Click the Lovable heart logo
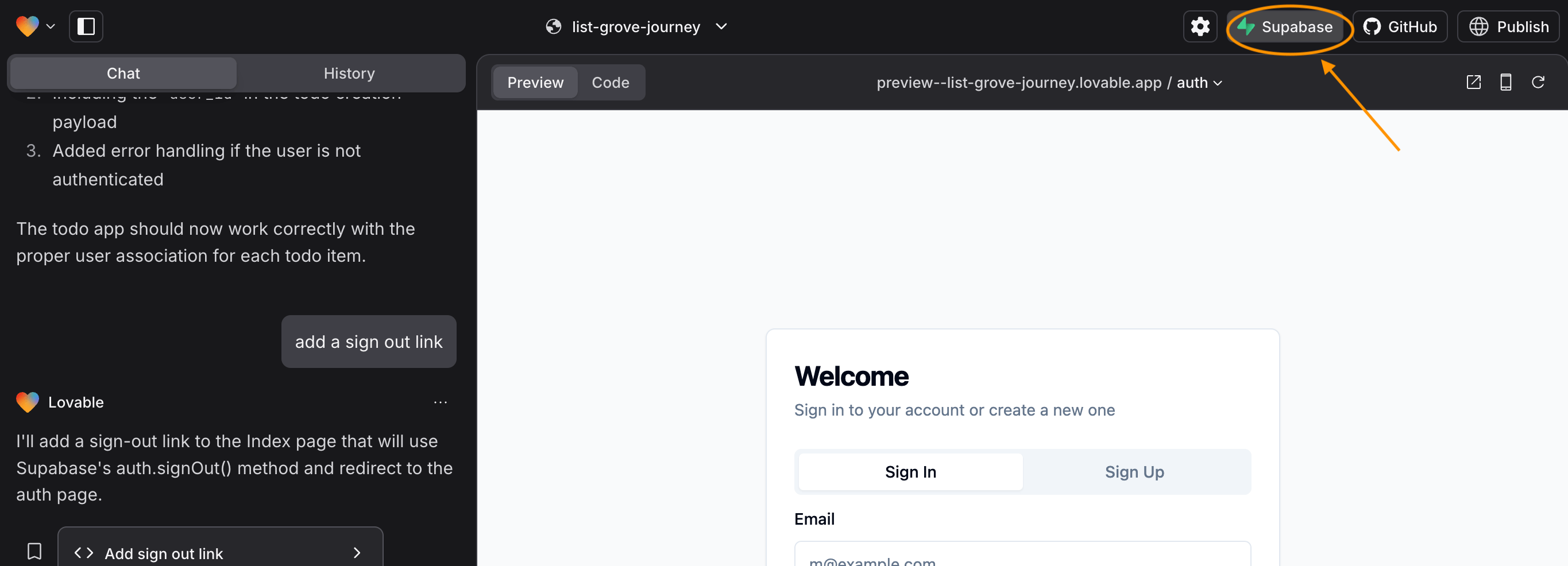The width and height of the screenshot is (1568, 566). point(28,26)
